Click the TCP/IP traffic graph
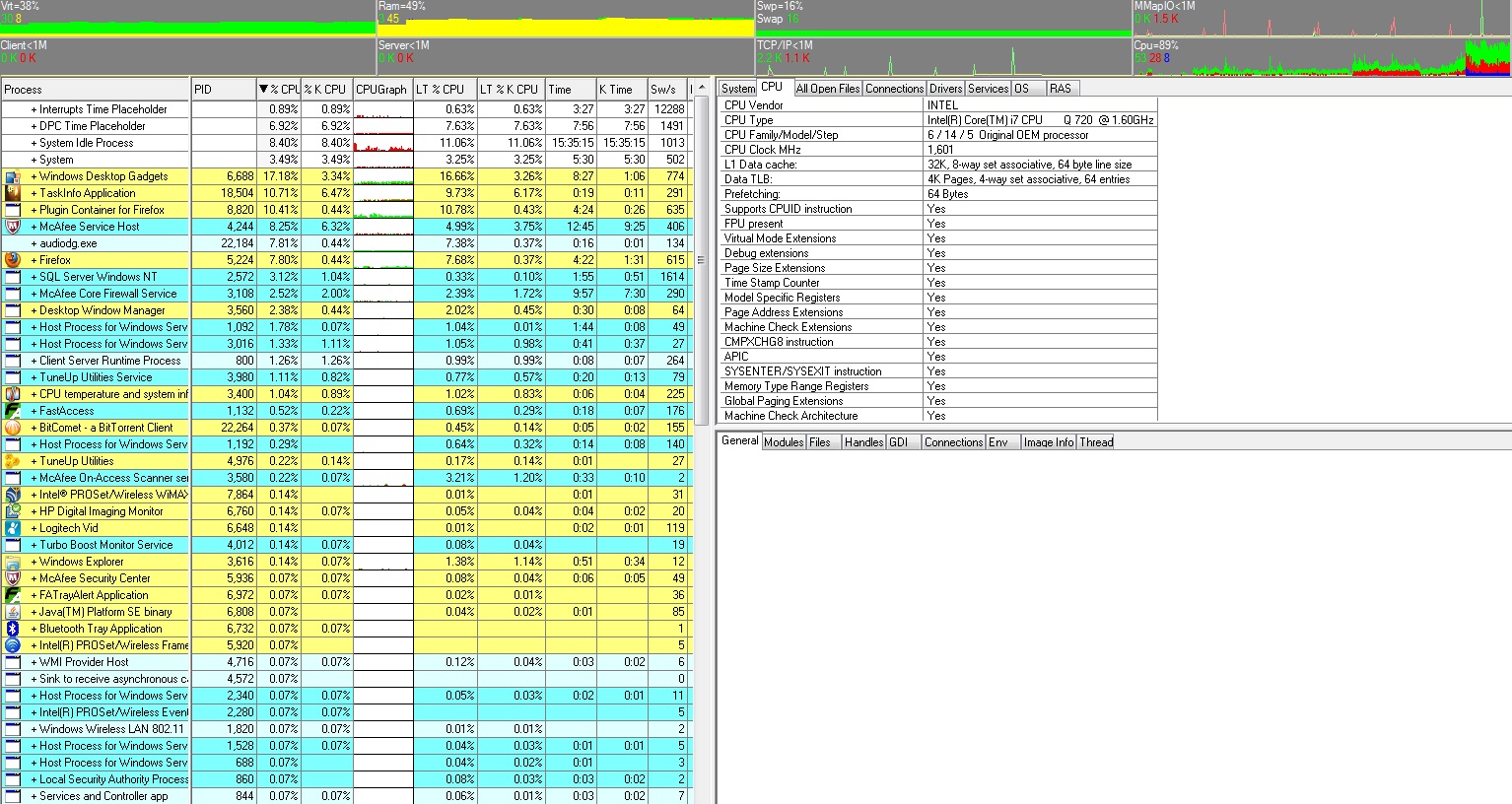1512x804 pixels. (943, 58)
